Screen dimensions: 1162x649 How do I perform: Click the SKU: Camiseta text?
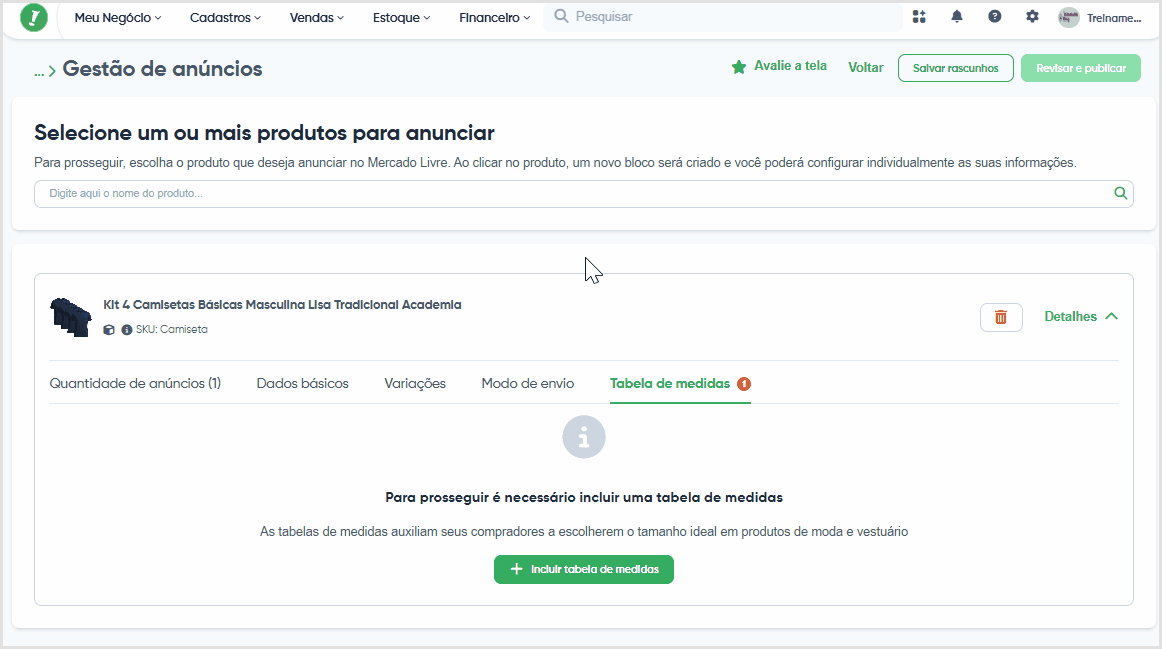click(172, 330)
